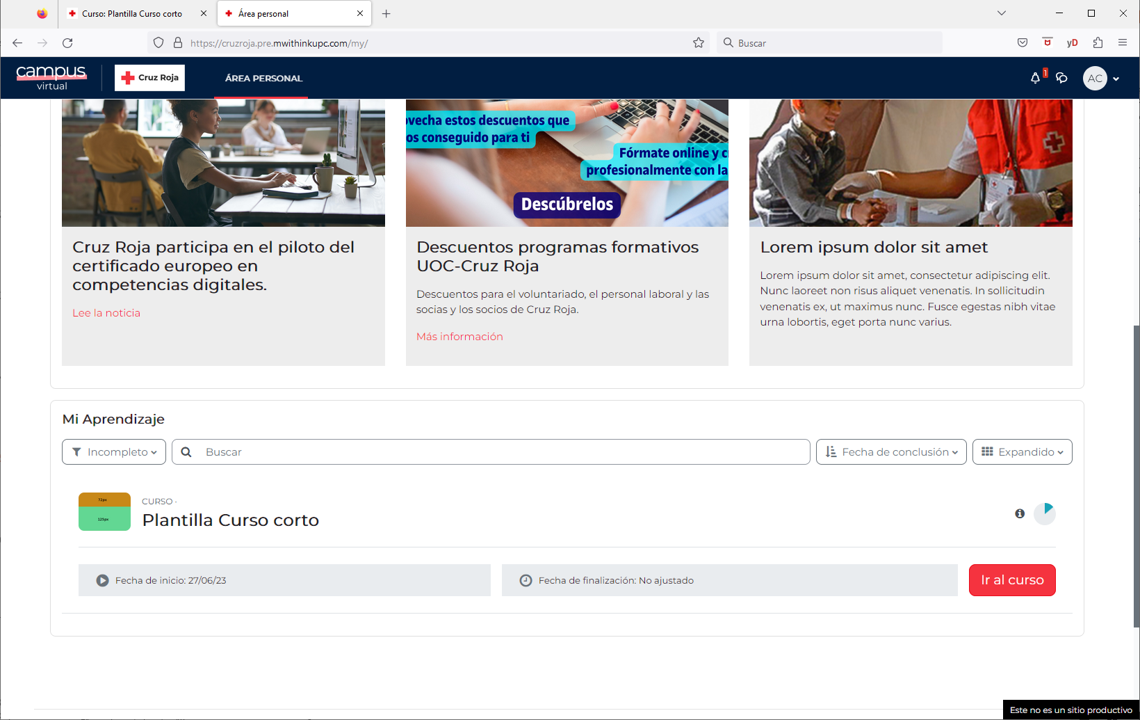The width and height of the screenshot is (1140, 720).
Task: Click the red Ir al curso button
Action: point(1012,579)
